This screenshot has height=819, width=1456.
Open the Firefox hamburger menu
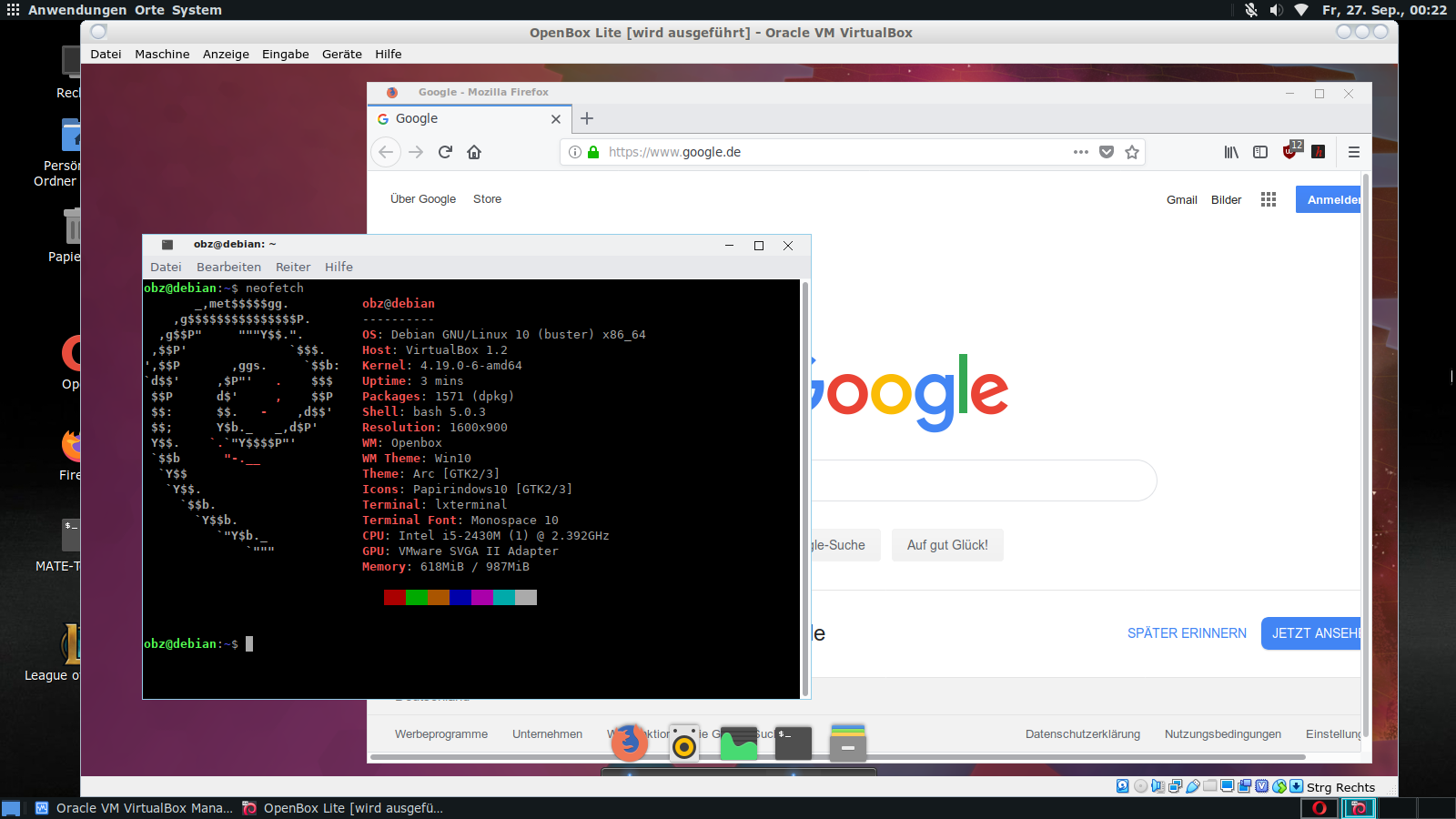[x=1354, y=152]
